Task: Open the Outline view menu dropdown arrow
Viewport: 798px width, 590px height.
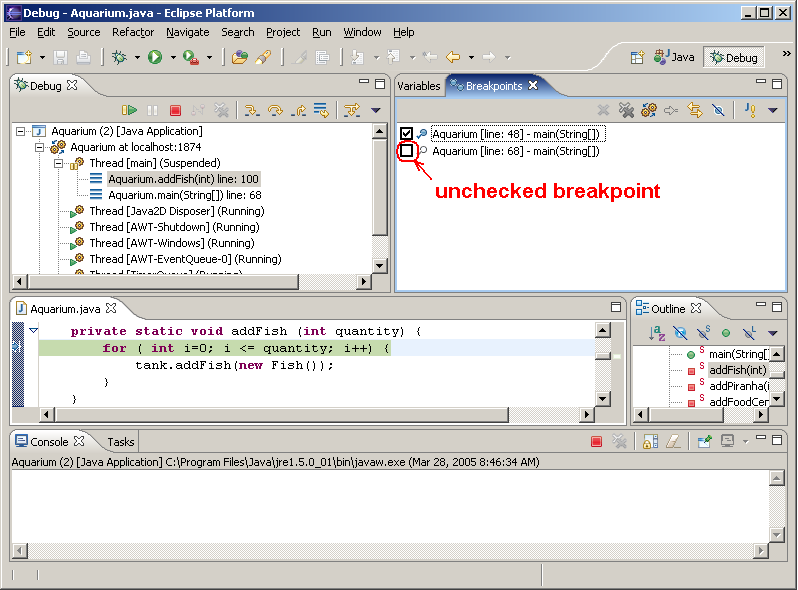Action: 773,333
